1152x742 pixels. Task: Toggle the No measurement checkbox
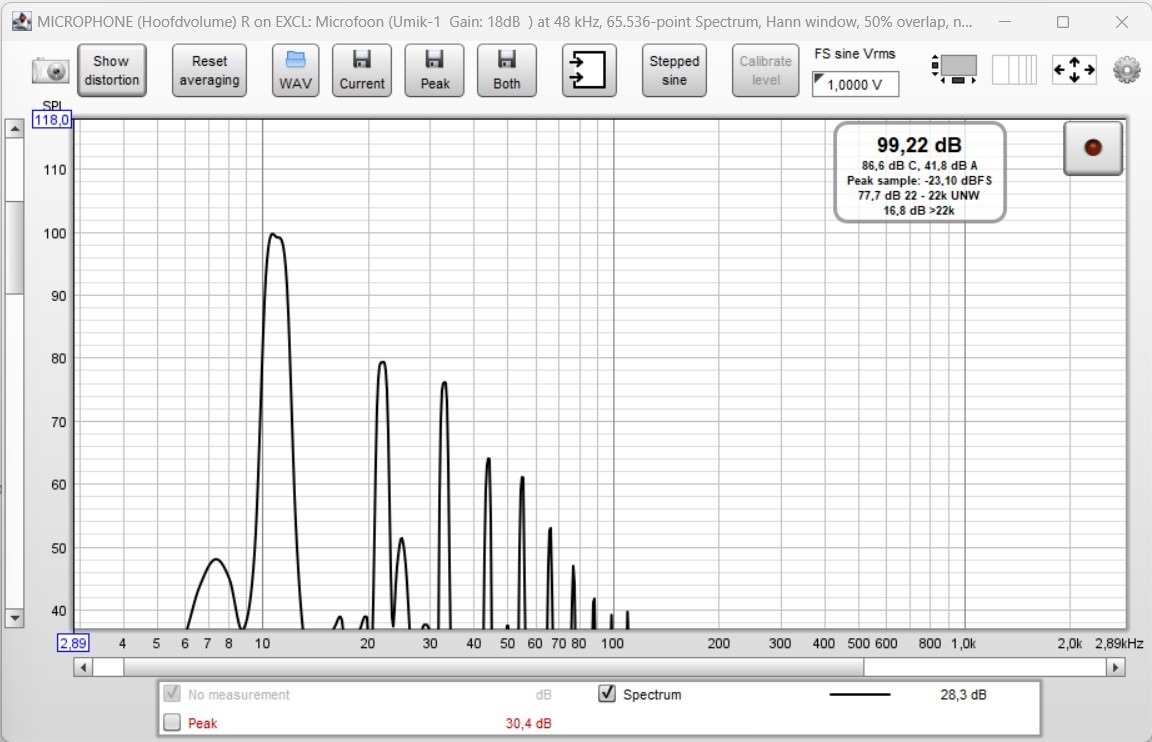coord(172,694)
